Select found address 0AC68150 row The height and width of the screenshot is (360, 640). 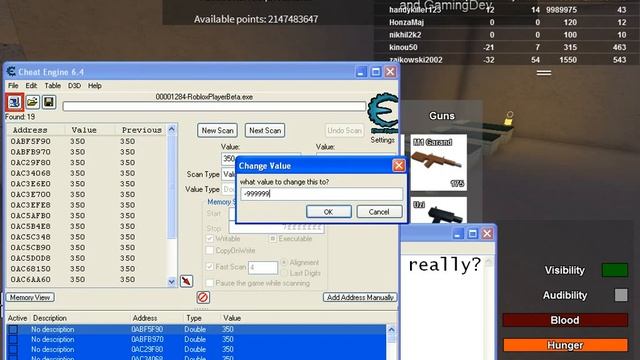point(87,269)
